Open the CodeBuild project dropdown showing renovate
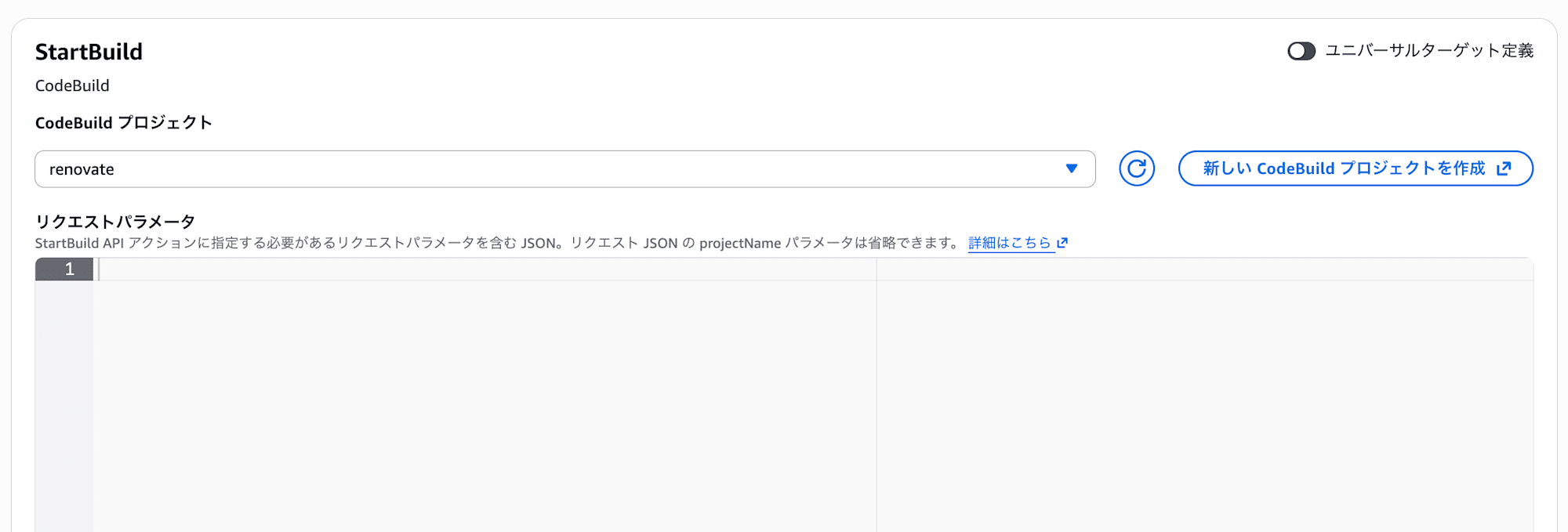Viewport: 1568px width, 532px height. 564,169
